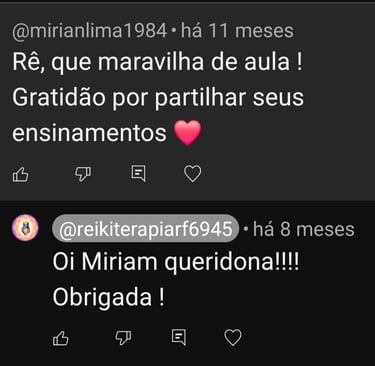Click the word 'maravilha' in the comment
This screenshot has width=375, height=366.
click(x=151, y=62)
